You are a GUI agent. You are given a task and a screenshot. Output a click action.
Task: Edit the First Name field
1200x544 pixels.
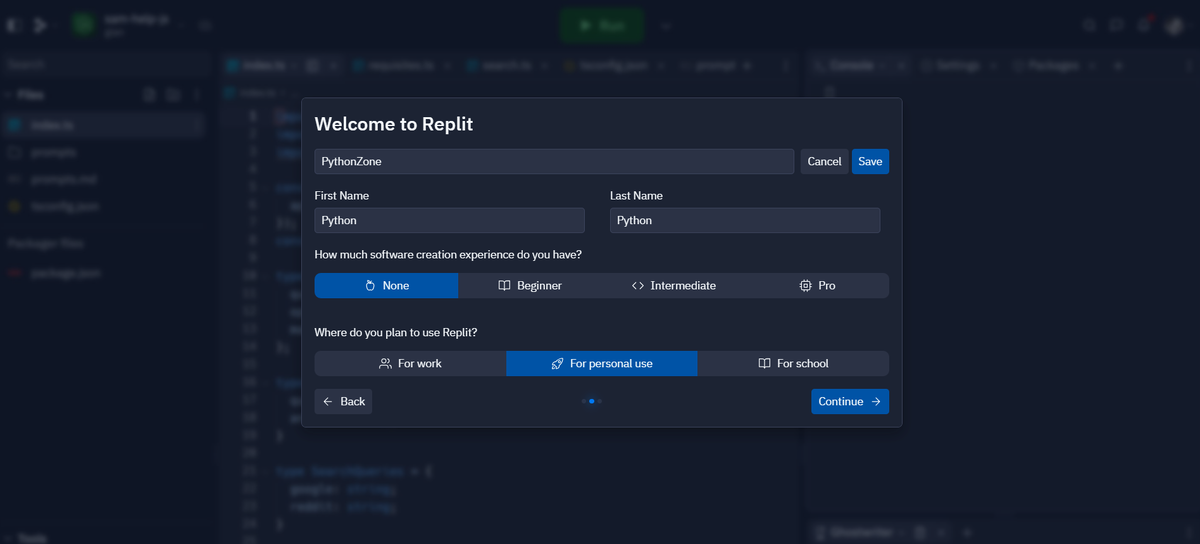[450, 220]
